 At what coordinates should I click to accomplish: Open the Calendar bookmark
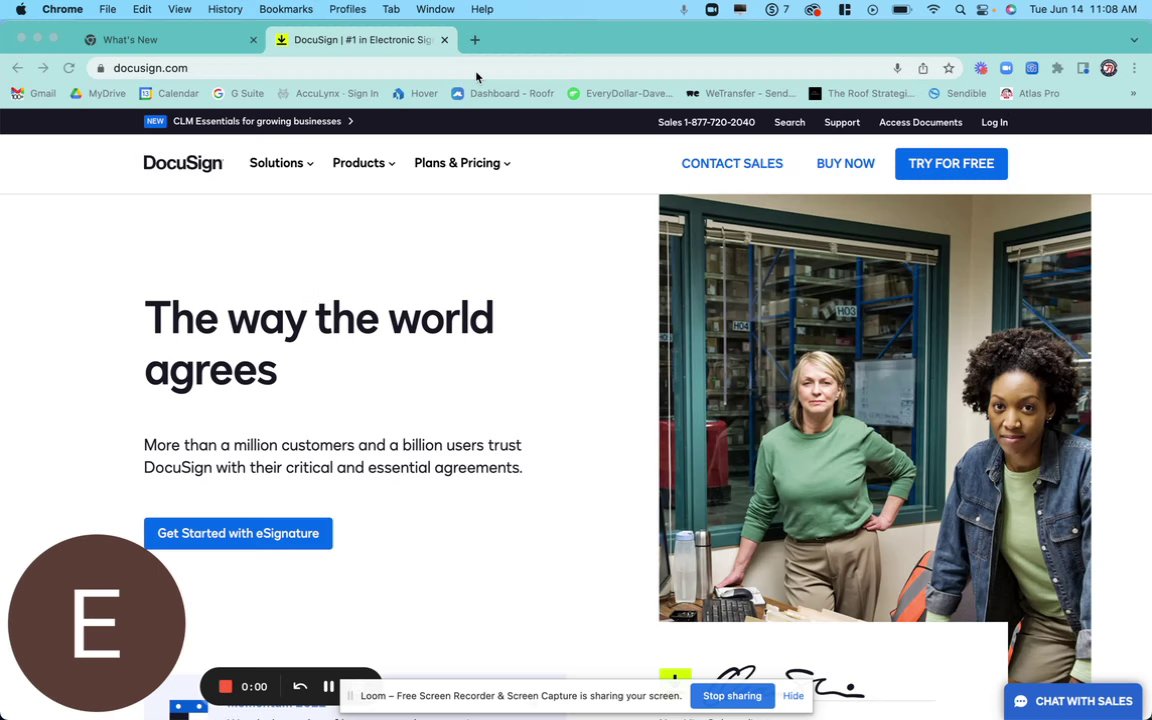click(x=169, y=93)
